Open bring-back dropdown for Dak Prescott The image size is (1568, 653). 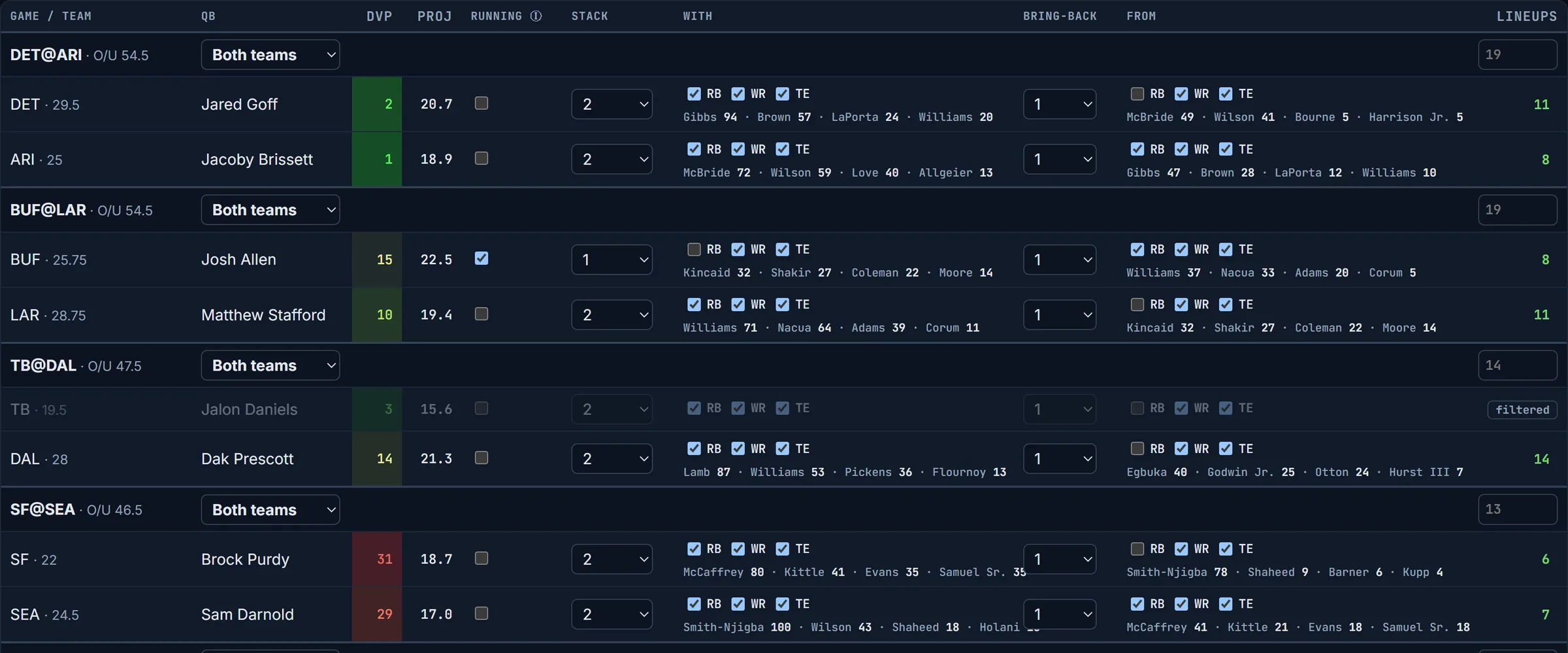[x=1060, y=459]
